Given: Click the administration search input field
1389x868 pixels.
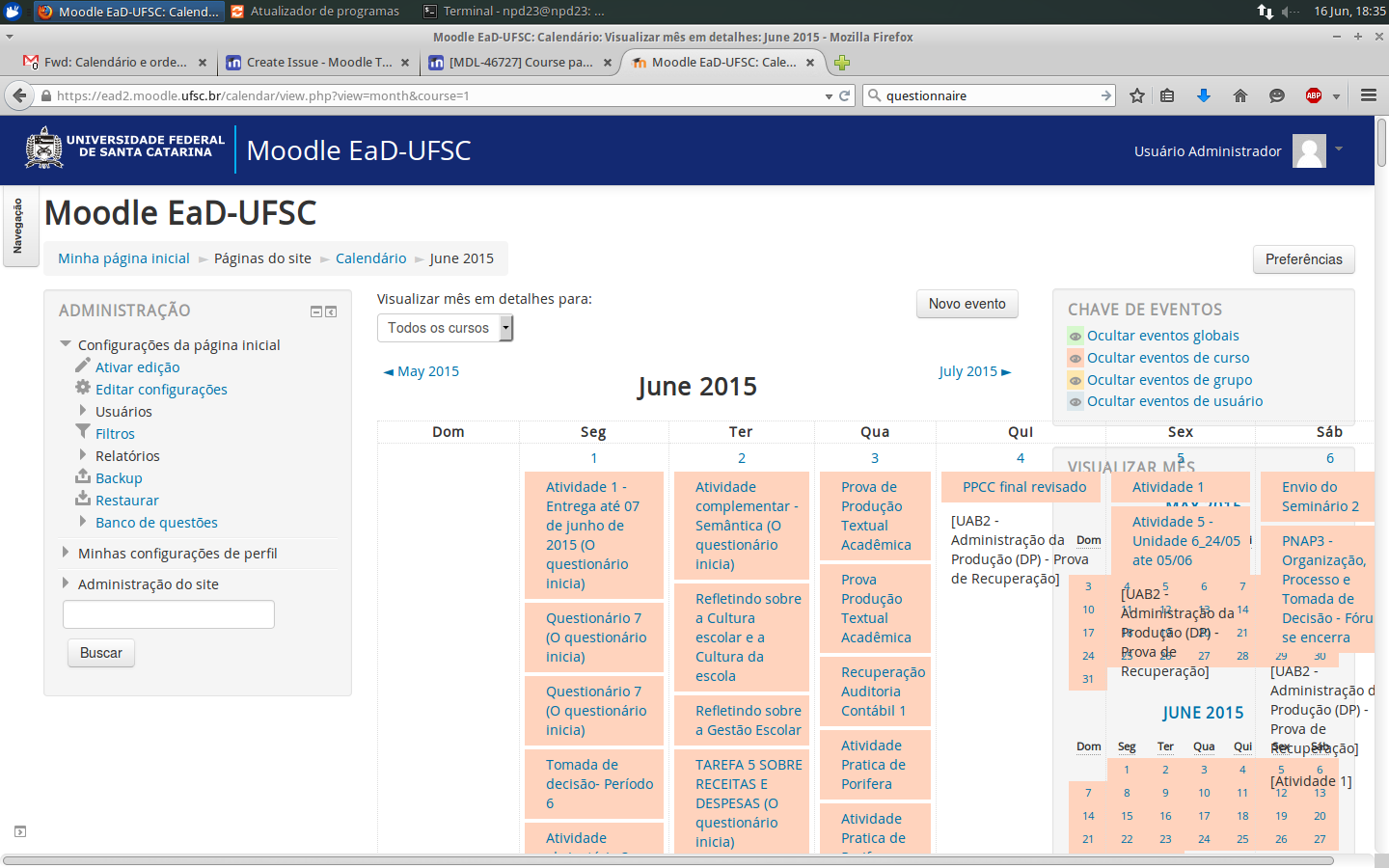Looking at the screenshot, I should pos(169,614).
